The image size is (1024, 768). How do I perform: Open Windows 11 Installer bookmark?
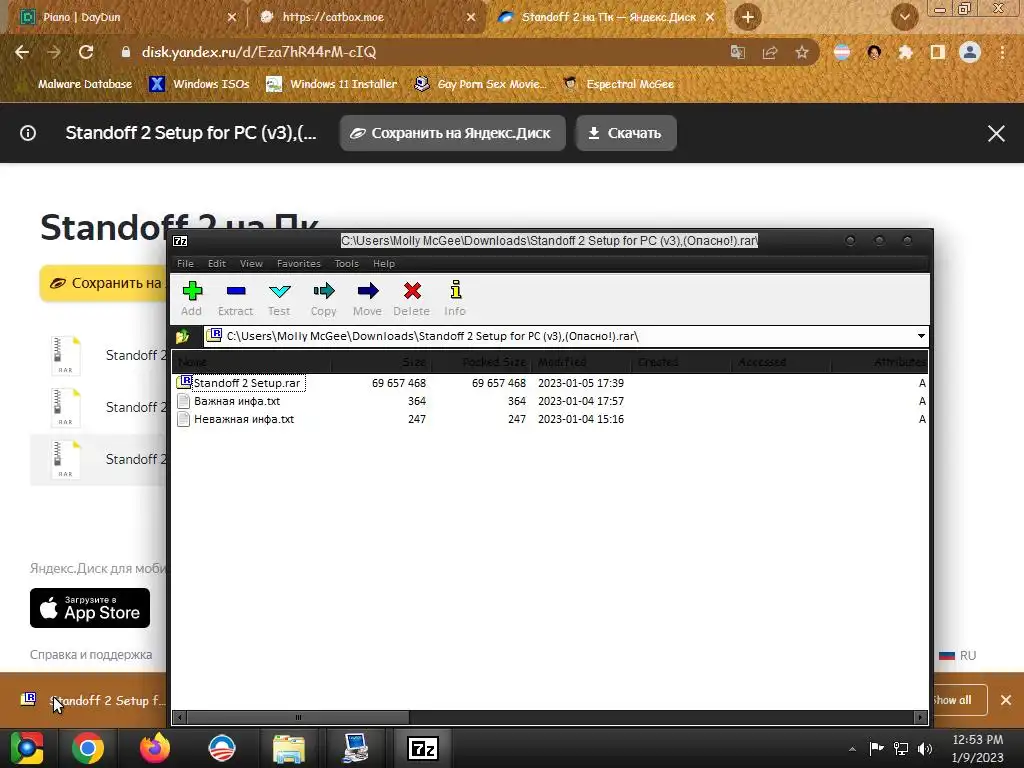click(332, 84)
